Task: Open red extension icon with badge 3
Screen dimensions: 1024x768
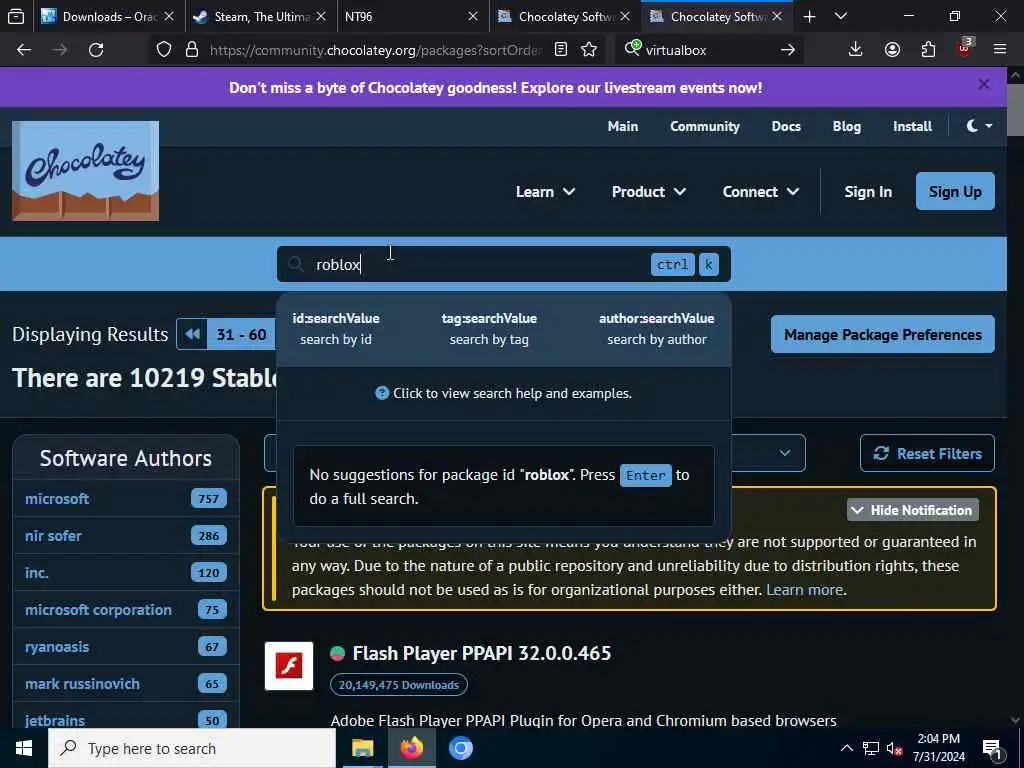Action: pyautogui.click(x=965, y=48)
